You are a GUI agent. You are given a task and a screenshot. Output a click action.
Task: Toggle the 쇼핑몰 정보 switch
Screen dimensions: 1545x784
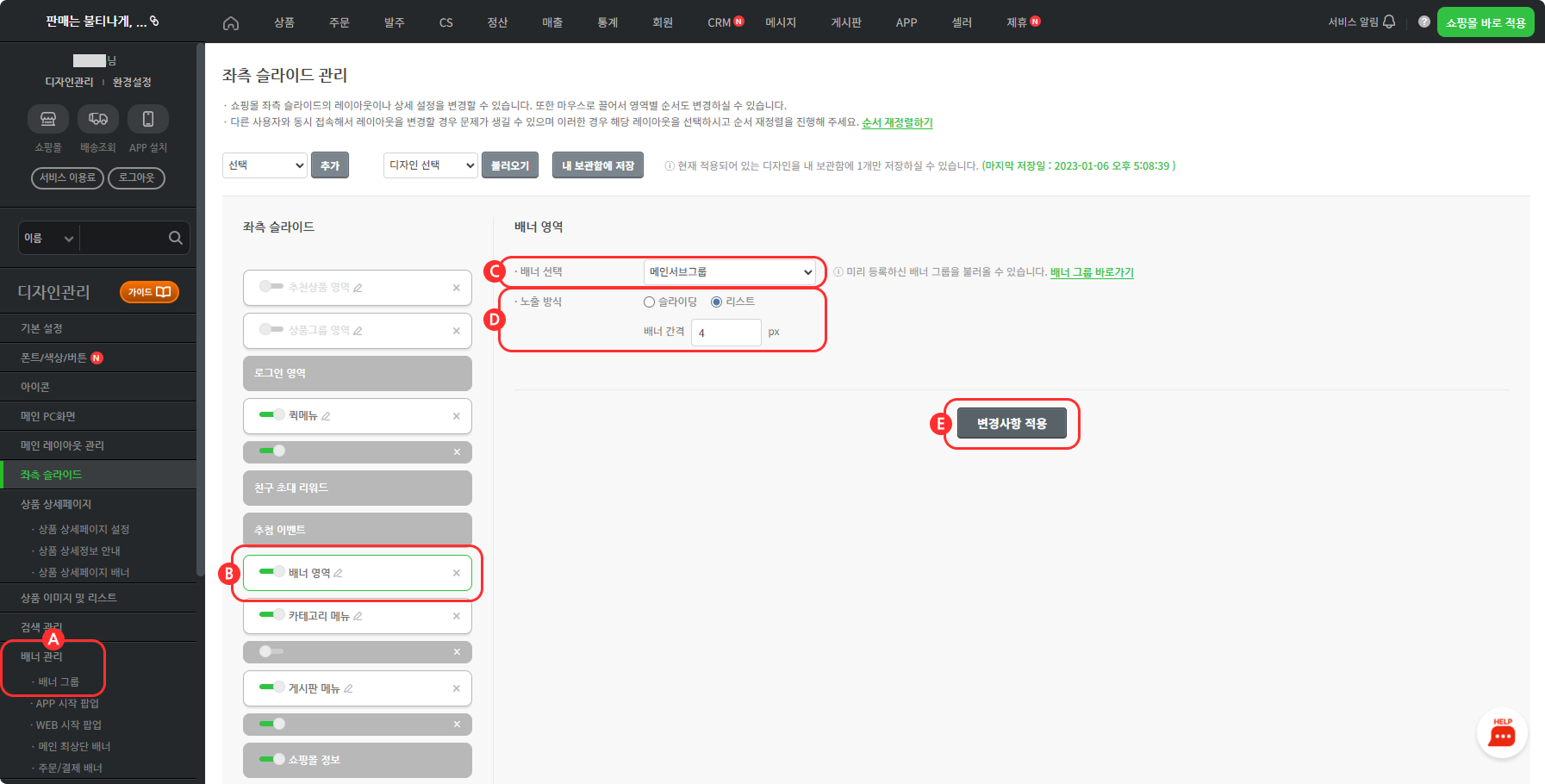coord(271,759)
